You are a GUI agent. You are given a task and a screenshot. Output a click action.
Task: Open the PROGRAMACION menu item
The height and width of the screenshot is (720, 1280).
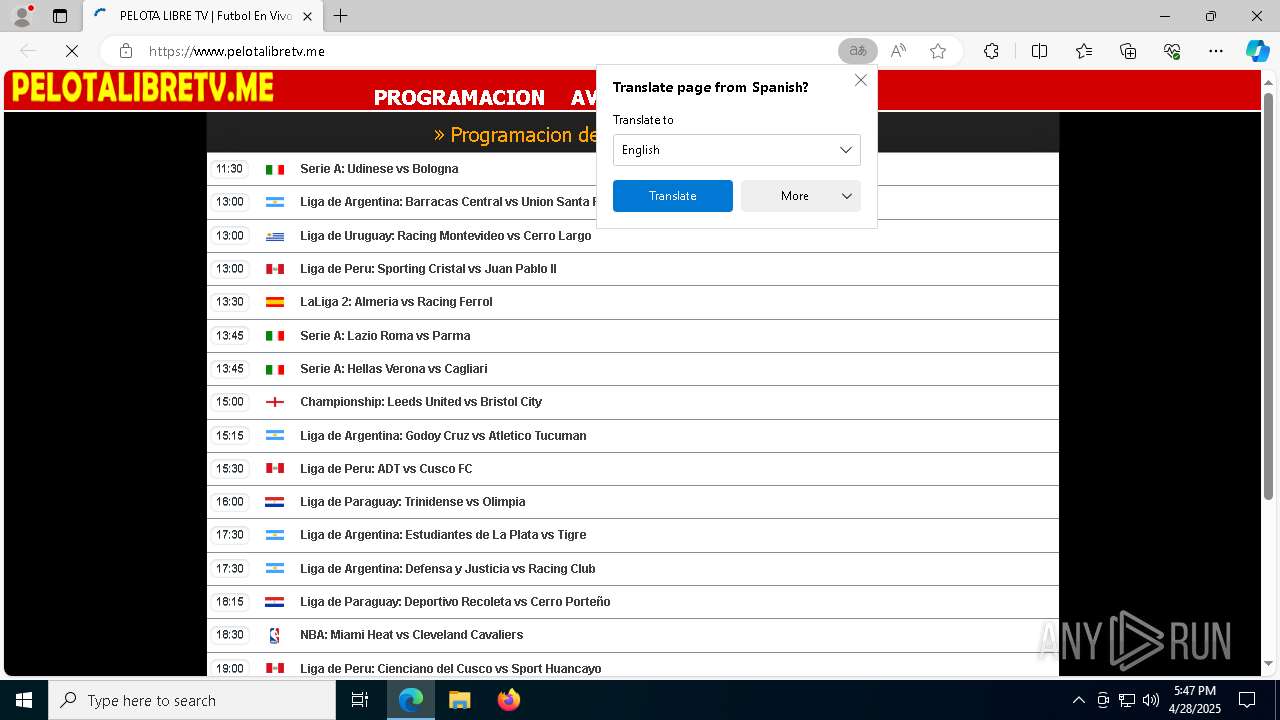[459, 97]
